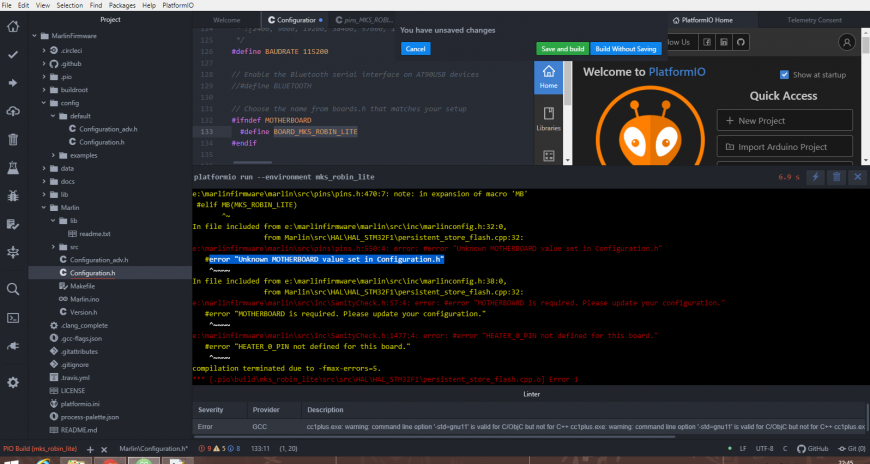Click PIO Build (mks_robin_lite) status item
This screenshot has width=870, height=464.
point(40,448)
